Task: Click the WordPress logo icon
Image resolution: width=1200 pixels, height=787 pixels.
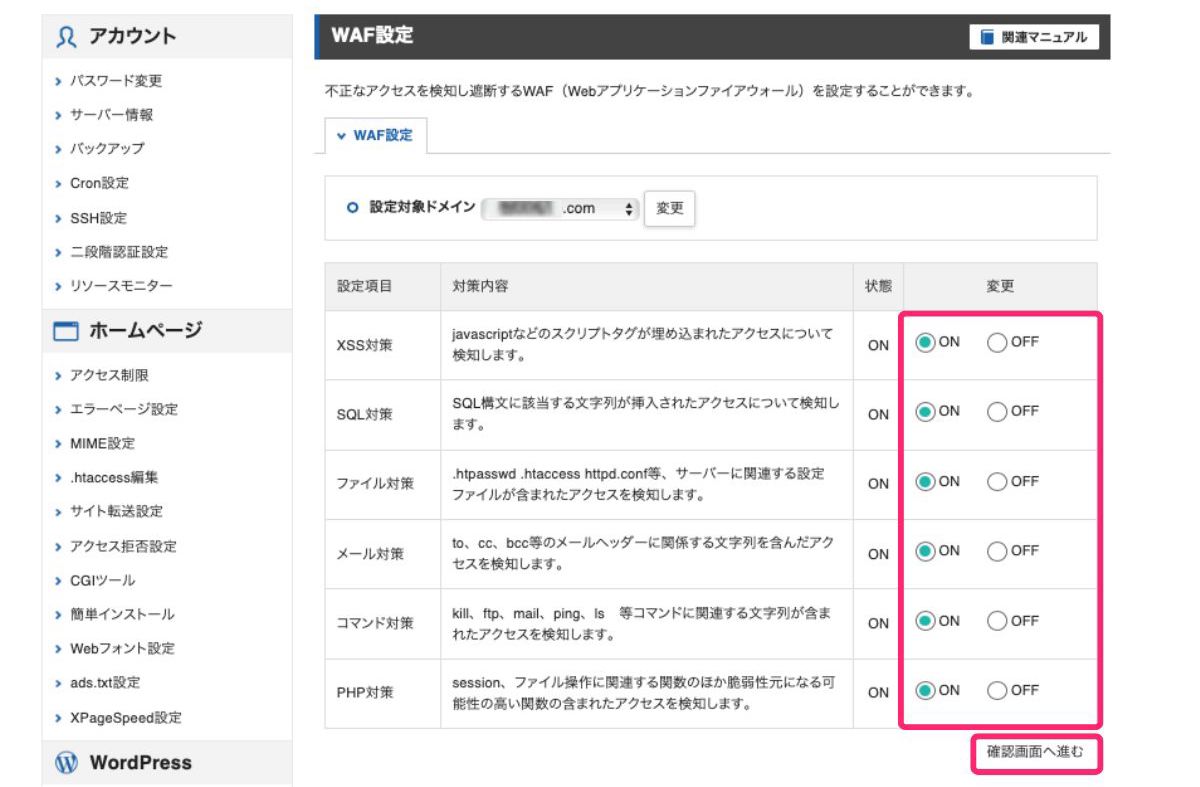Action: [x=66, y=763]
